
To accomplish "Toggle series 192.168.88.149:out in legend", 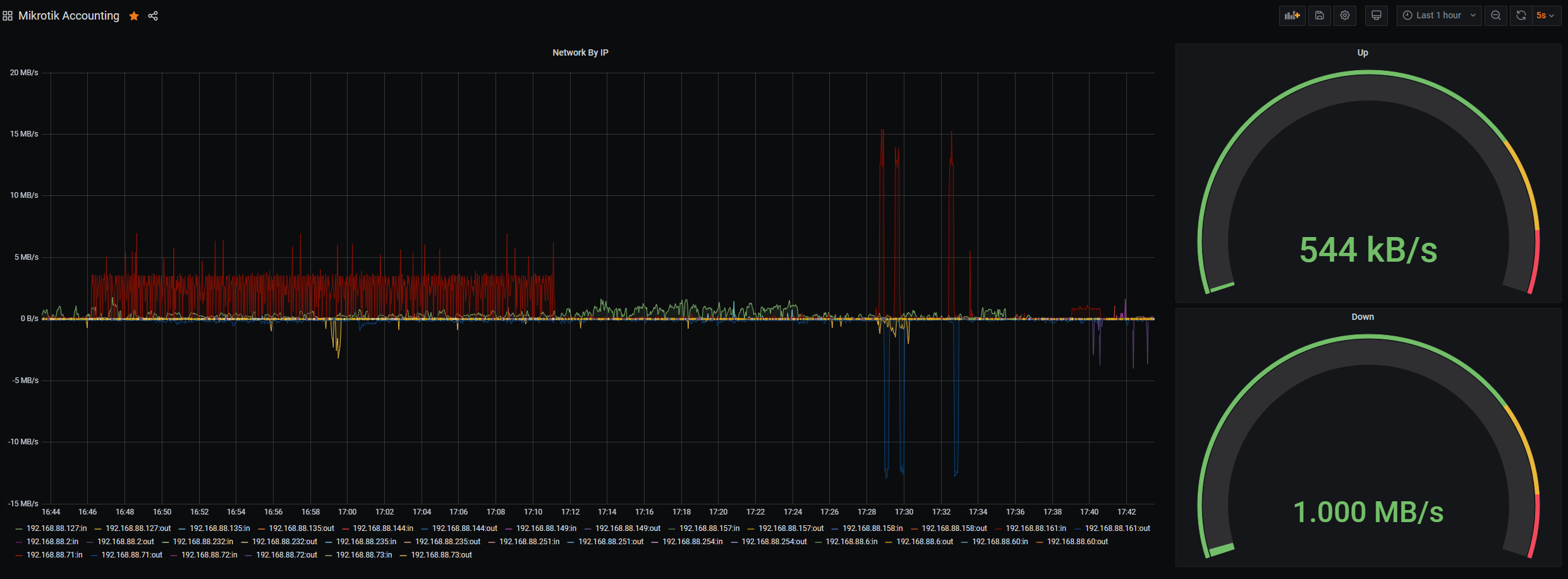I will (628, 528).
